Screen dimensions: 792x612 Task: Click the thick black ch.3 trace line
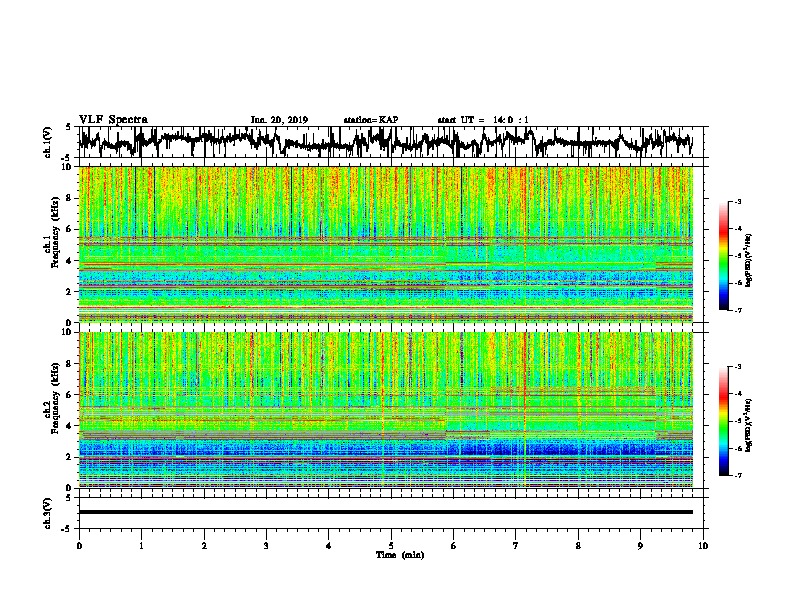pos(385,512)
